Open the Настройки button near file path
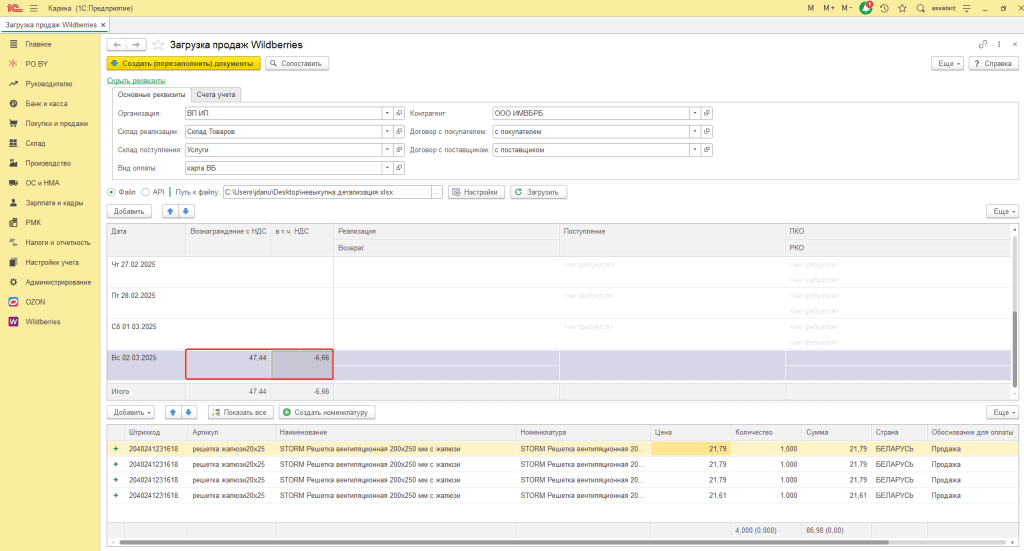Image resolution: width=1024 pixels, height=551 pixels. point(475,193)
